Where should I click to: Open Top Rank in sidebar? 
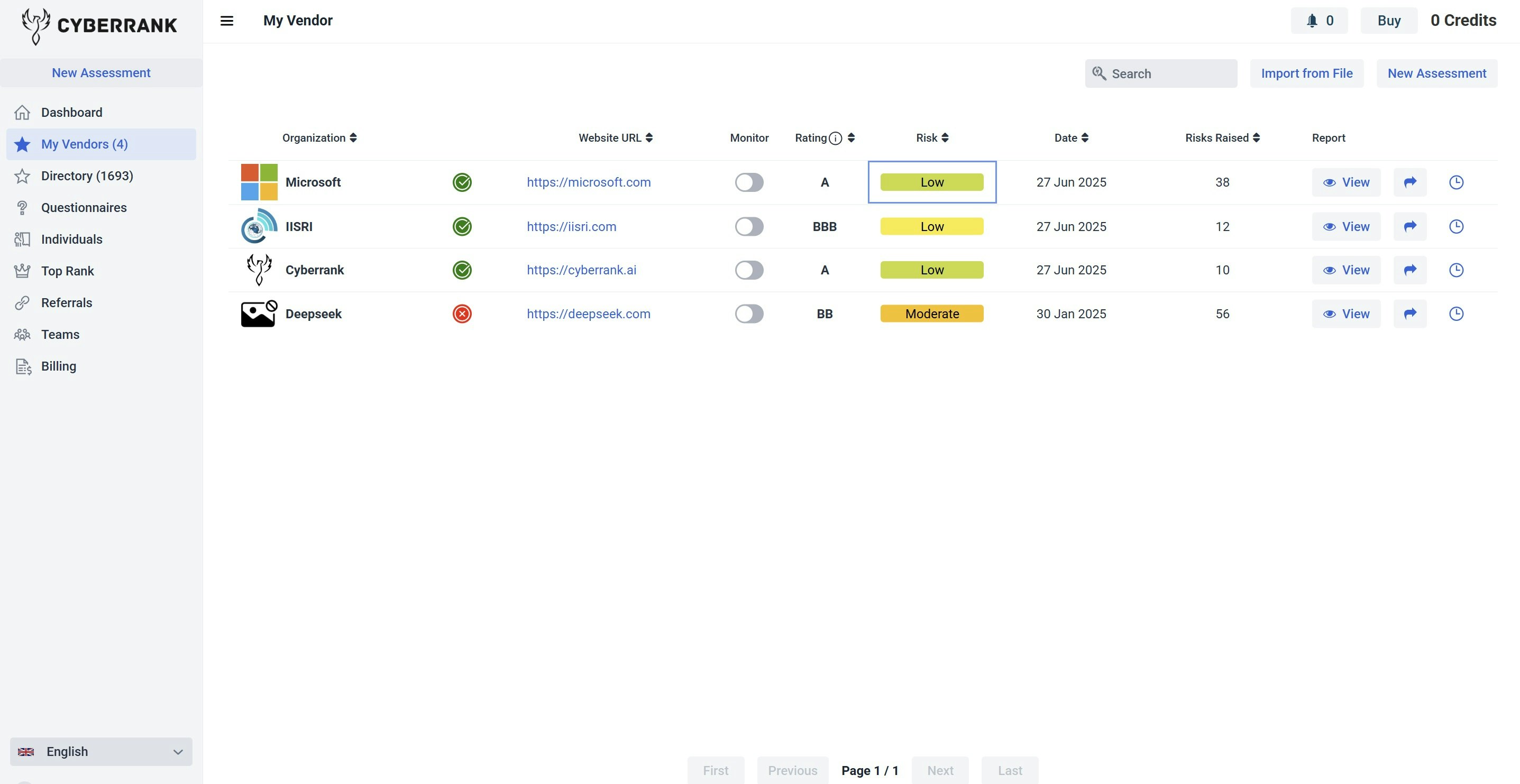click(101, 271)
